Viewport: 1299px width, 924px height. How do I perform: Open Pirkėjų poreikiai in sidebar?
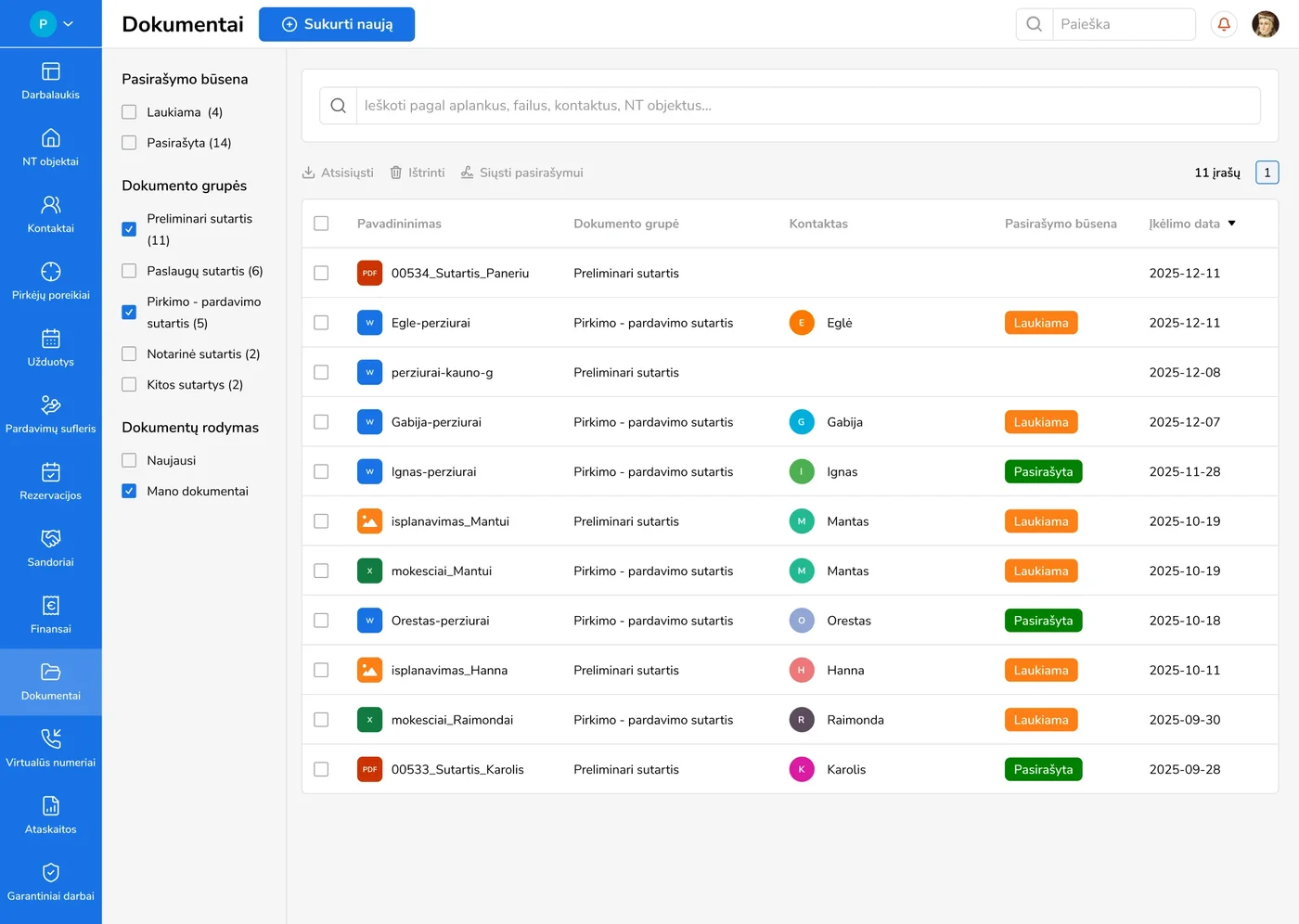click(x=51, y=281)
